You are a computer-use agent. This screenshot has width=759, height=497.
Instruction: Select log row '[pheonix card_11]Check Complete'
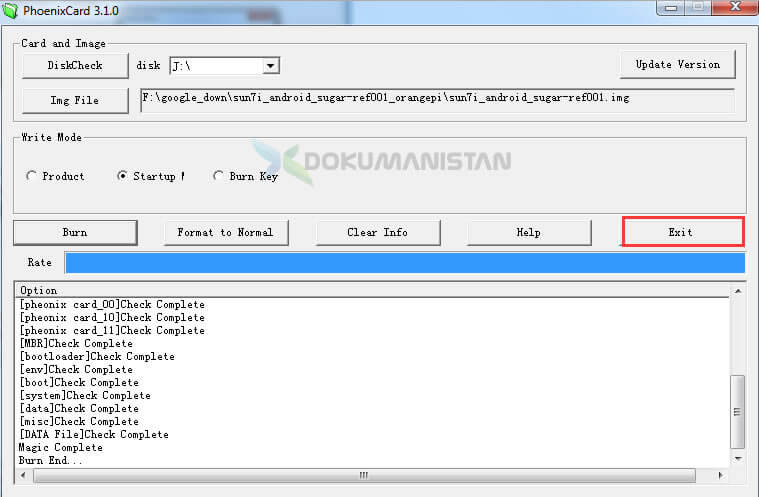click(x=112, y=331)
